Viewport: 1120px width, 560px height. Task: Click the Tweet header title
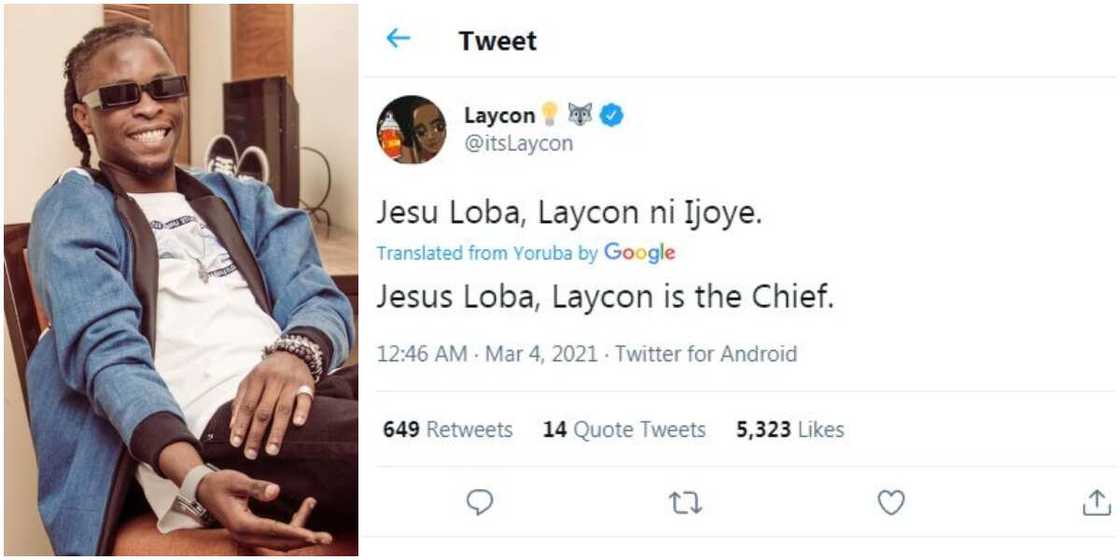point(497,41)
